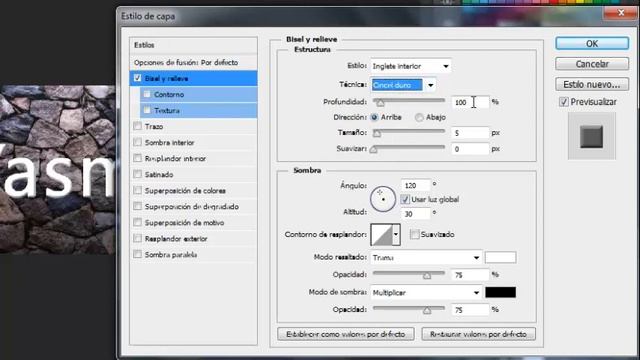
Task: Click the white highlight color swatch
Action: 500,258
